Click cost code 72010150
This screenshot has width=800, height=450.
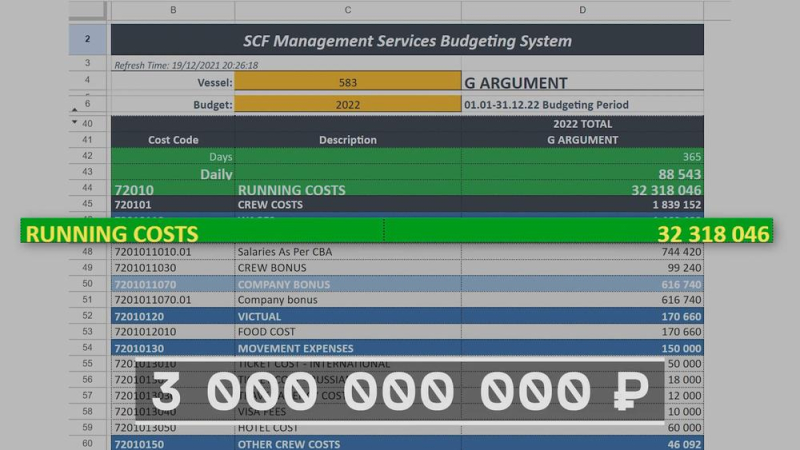[x=139, y=444]
